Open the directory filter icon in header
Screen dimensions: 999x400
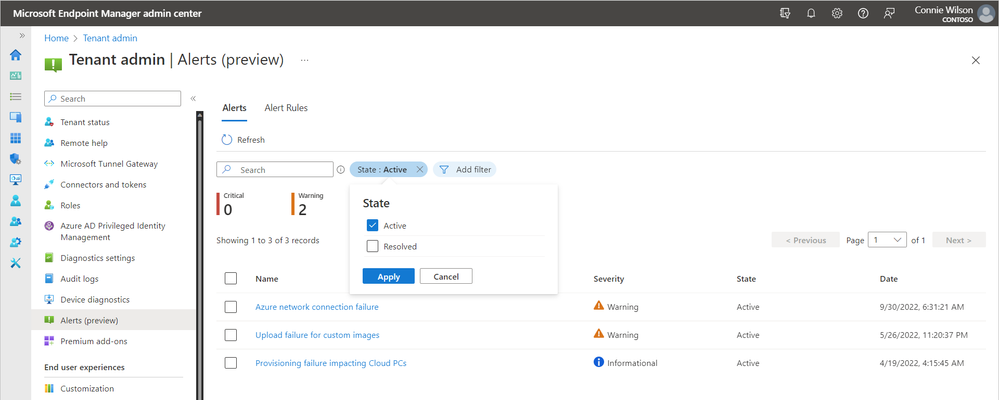pos(785,13)
